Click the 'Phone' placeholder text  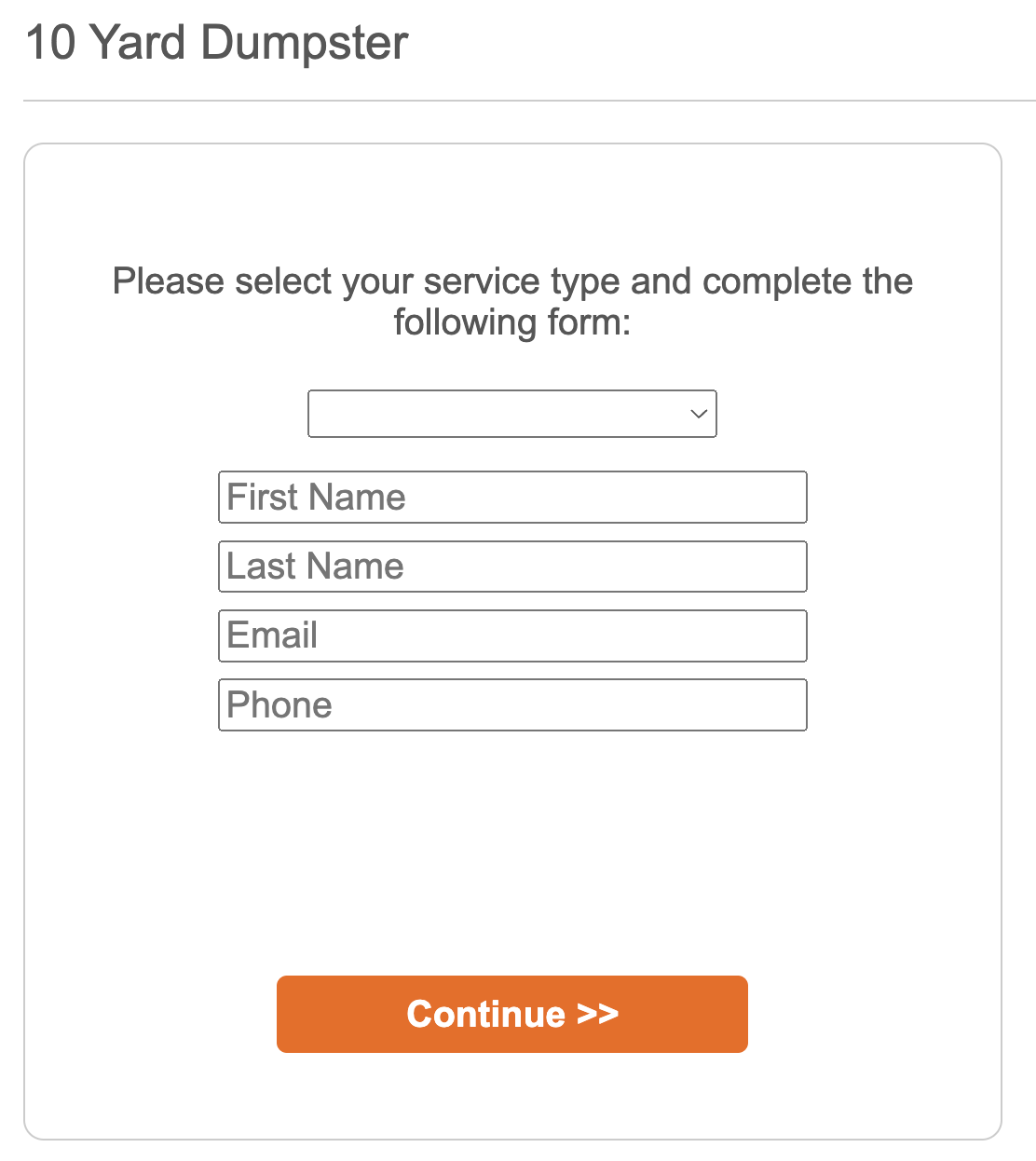pos(279,705)
